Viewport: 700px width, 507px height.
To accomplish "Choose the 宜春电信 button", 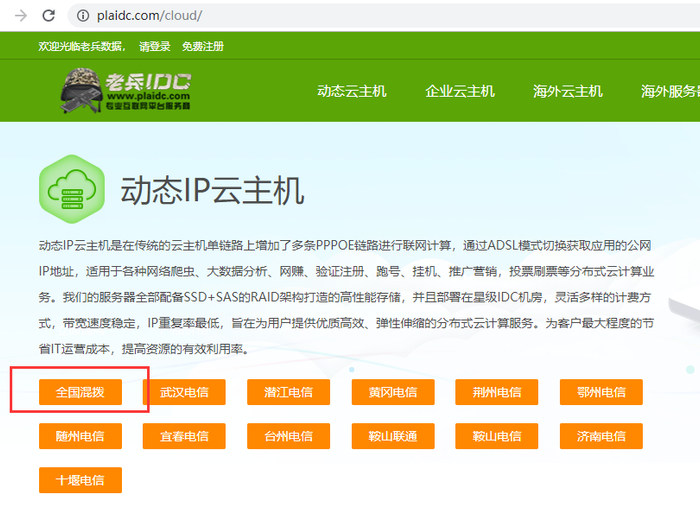I will [x=184, y=436].
